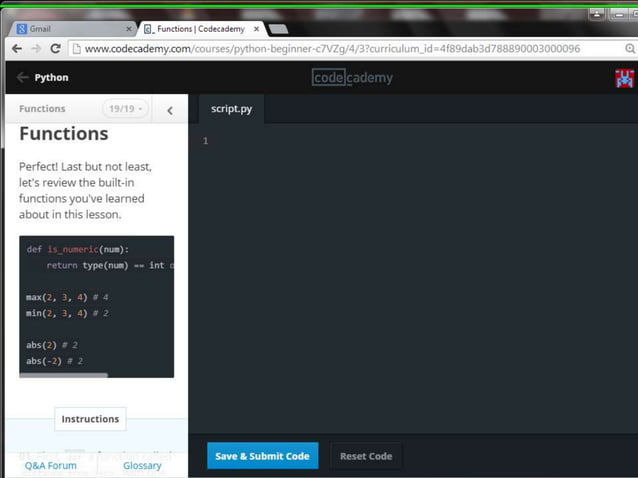638x478 pixels.
Task: Click the page icon in the address bar
Action: (76, 49)
